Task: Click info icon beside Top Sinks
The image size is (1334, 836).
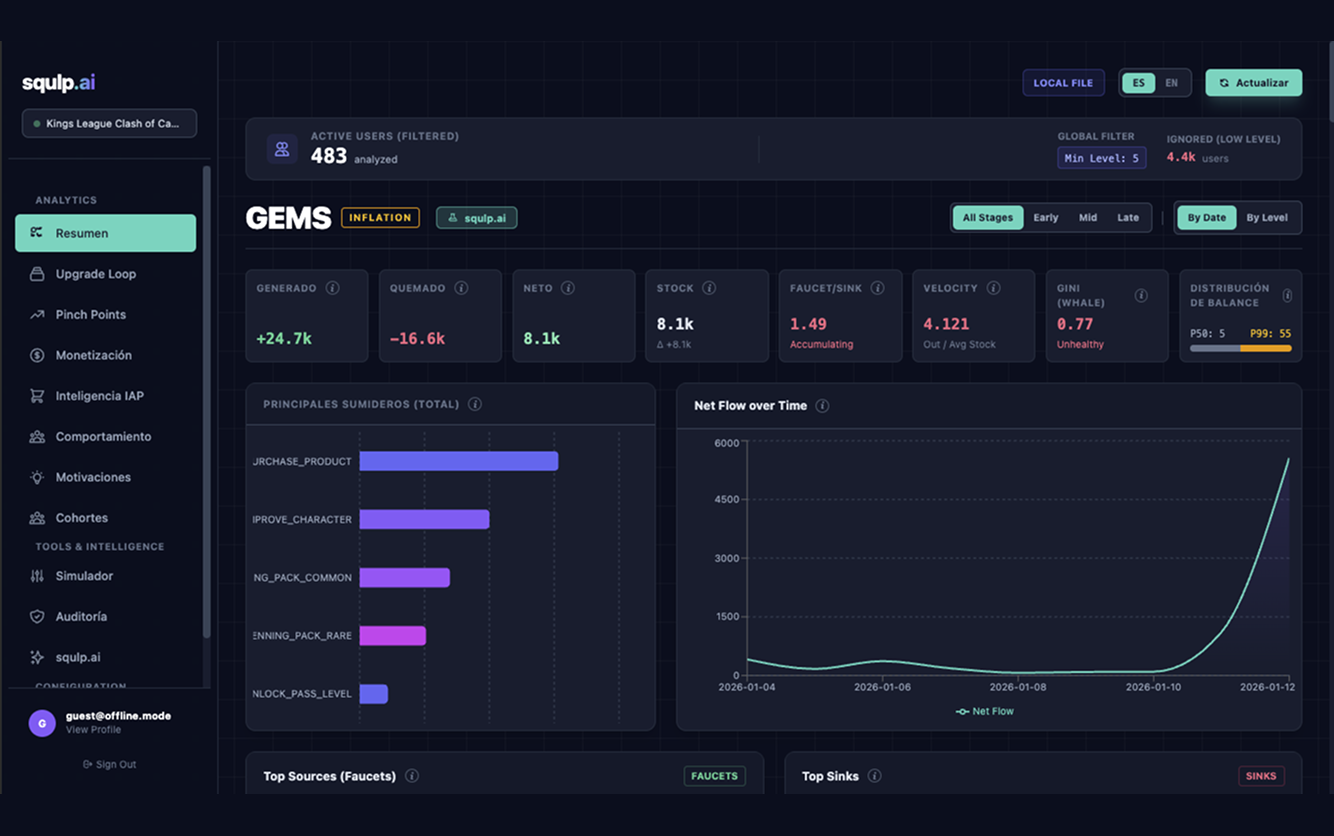Action: (875, 776)
